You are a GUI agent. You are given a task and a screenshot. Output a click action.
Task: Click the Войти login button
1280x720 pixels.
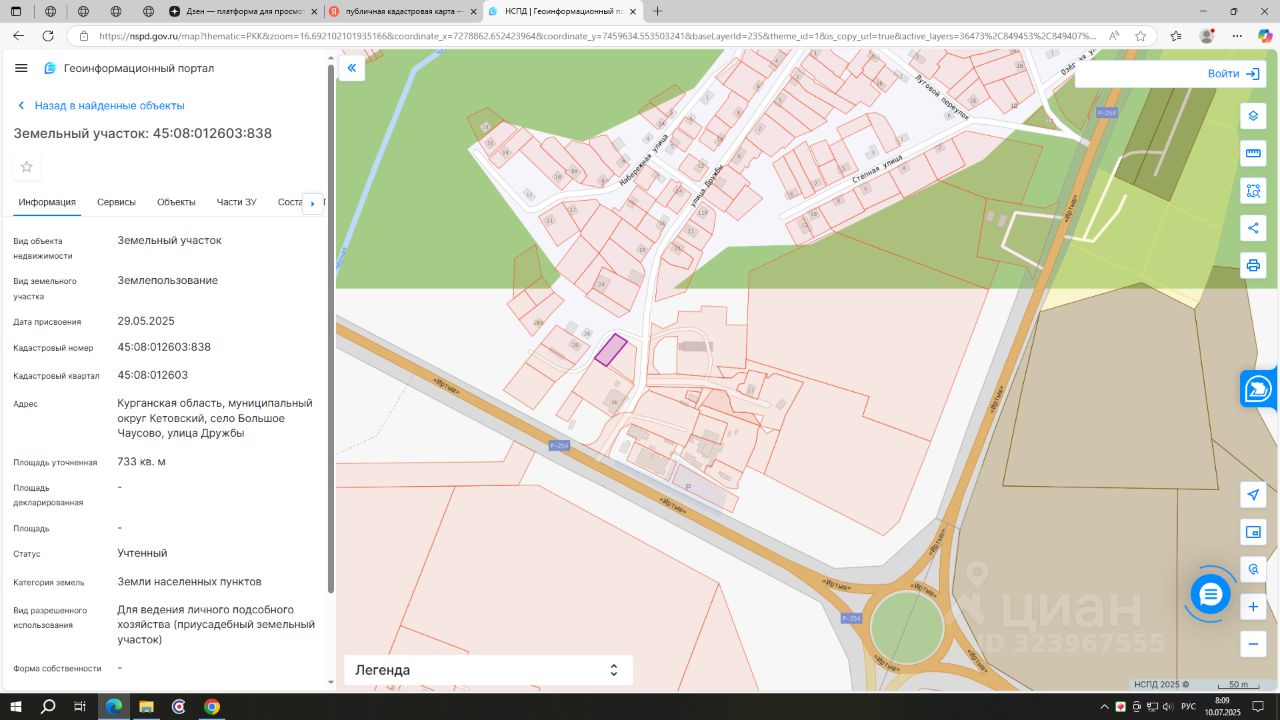click(1233, 74)
